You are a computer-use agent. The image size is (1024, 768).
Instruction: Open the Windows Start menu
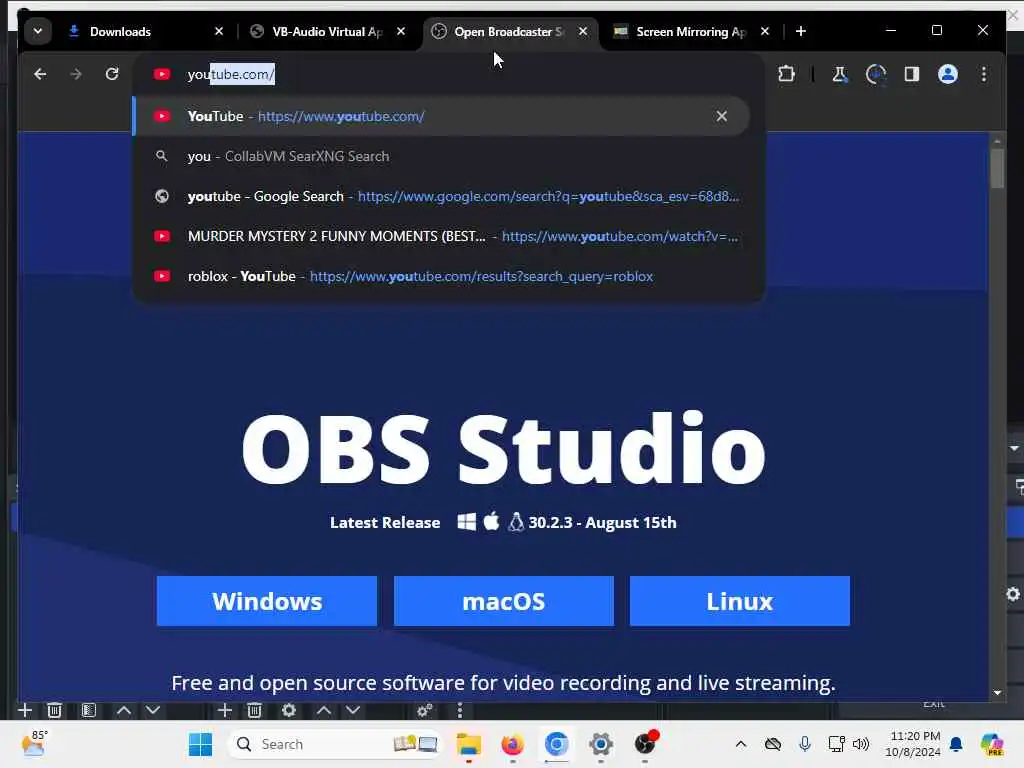(200, 744)
